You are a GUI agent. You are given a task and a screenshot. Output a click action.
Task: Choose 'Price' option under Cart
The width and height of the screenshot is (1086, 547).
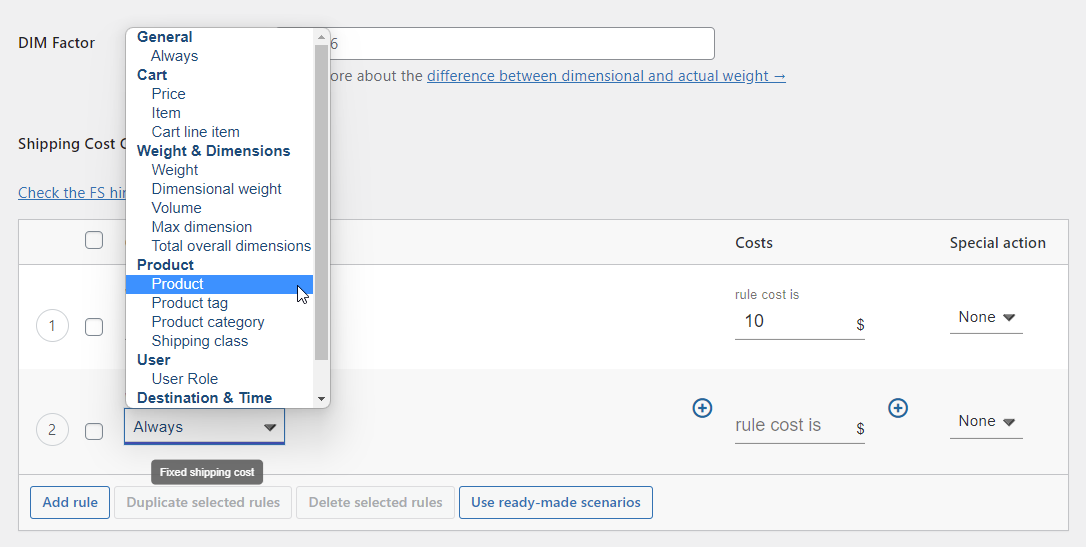(220, 94)
